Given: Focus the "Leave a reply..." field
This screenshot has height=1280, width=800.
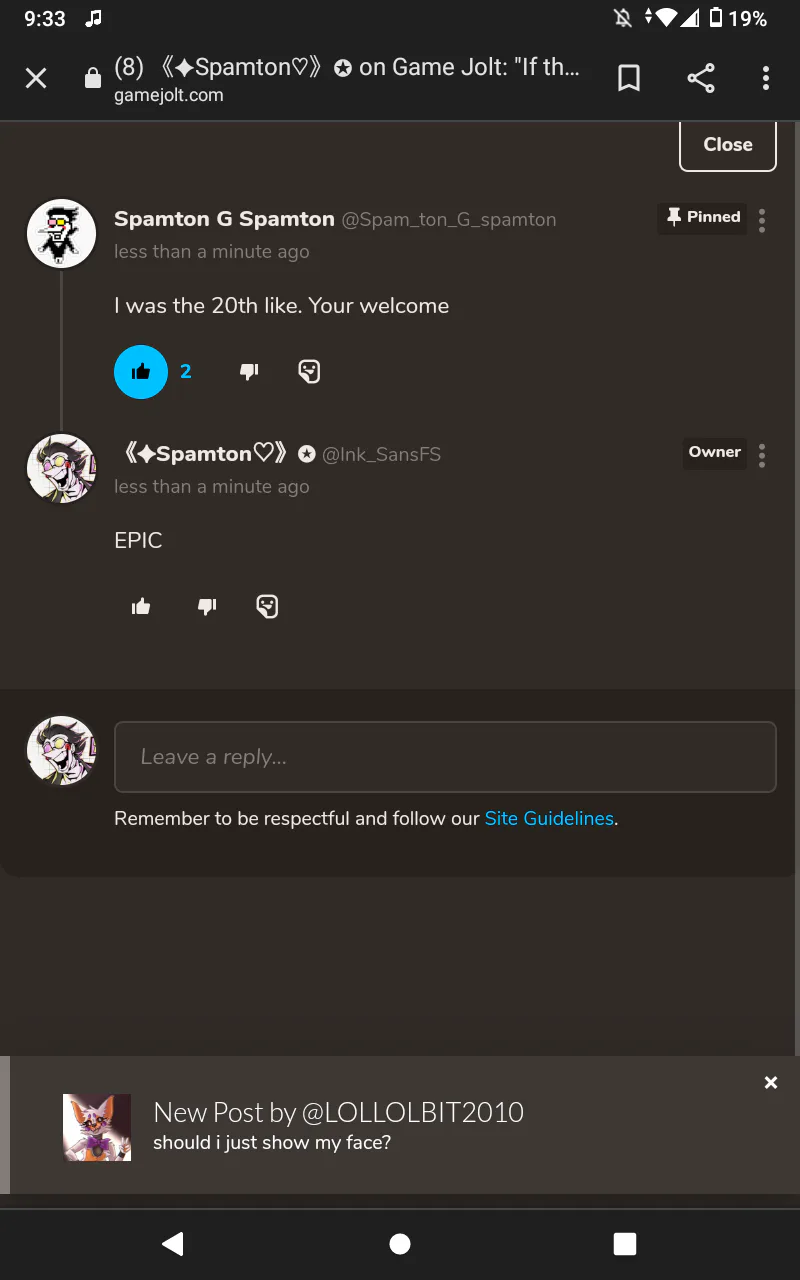Looking at the screenshot, I should pyautogui.click(x=445, y=757).
